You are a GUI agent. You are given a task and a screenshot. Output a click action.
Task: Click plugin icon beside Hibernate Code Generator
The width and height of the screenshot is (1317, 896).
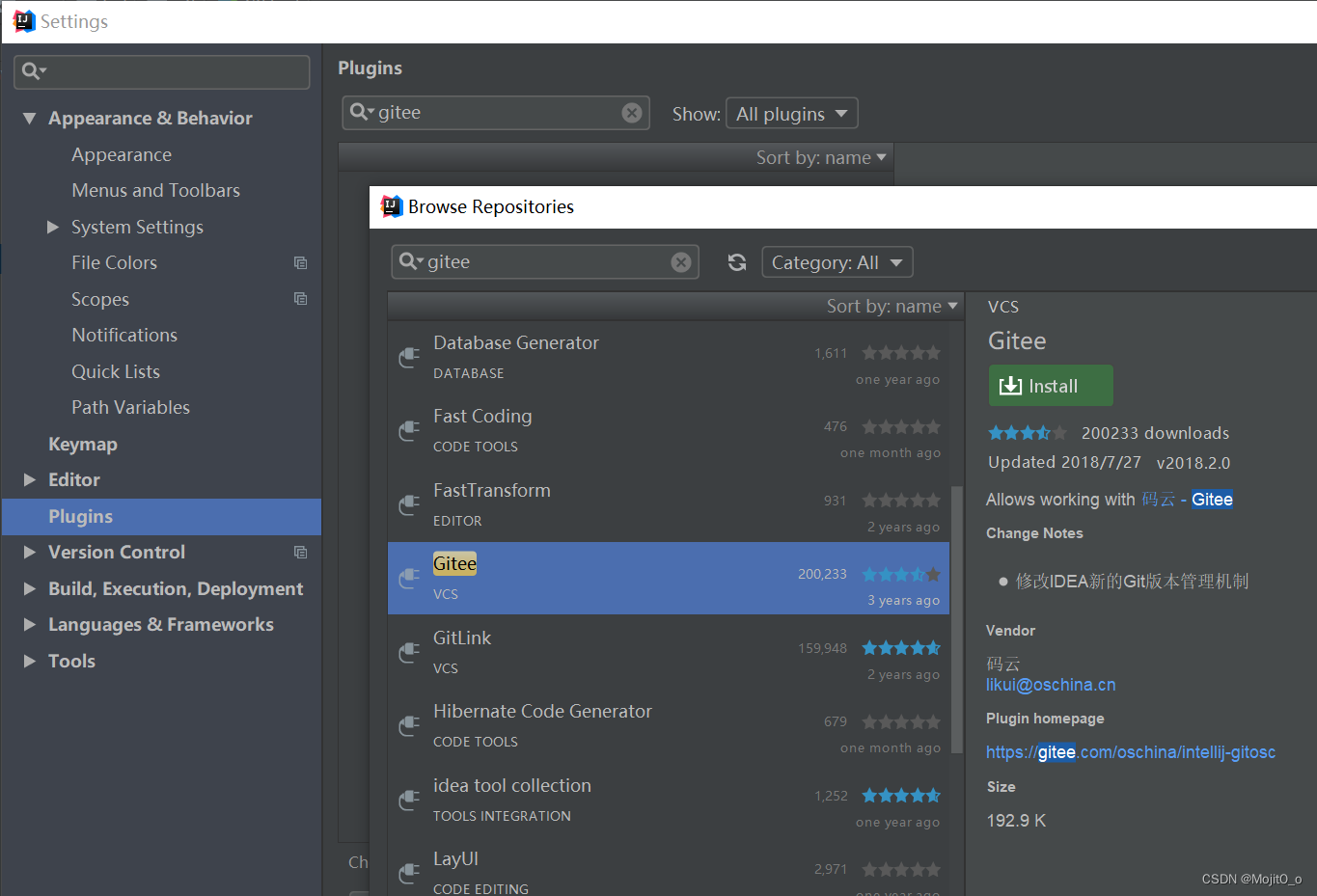pyautogui.click(x=409, y=726)
